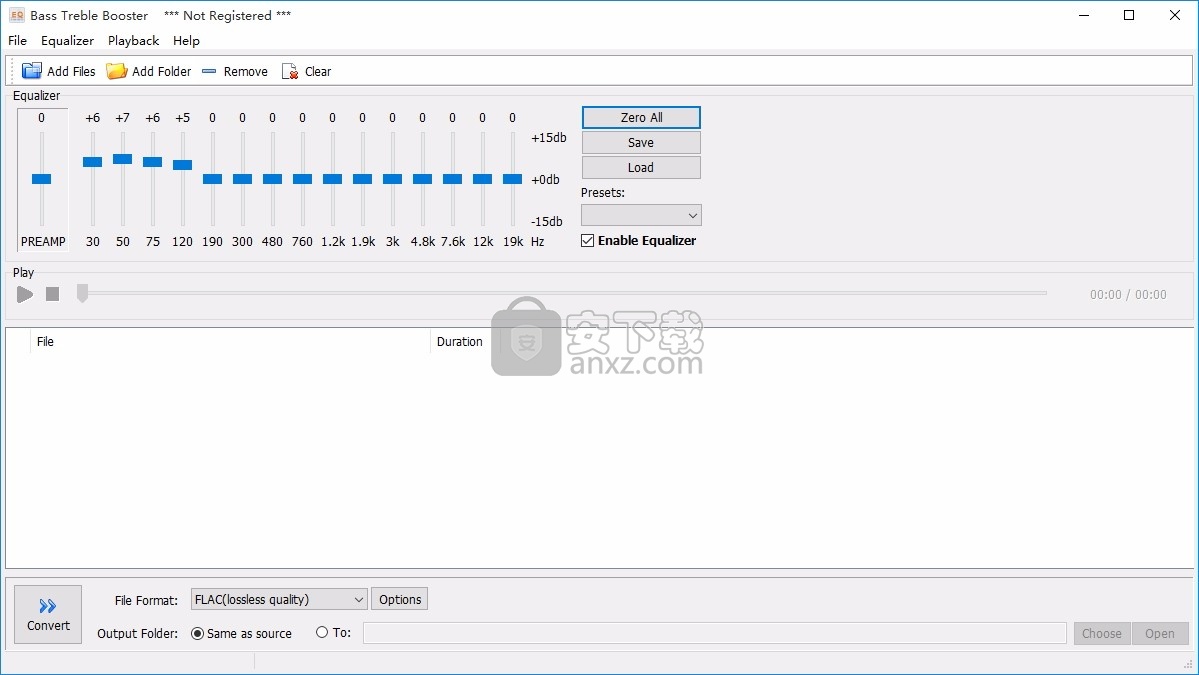This screenshot has width=1199, height=675.
Task: Open the Equalizer menu
Action: [x=67, y=41]
